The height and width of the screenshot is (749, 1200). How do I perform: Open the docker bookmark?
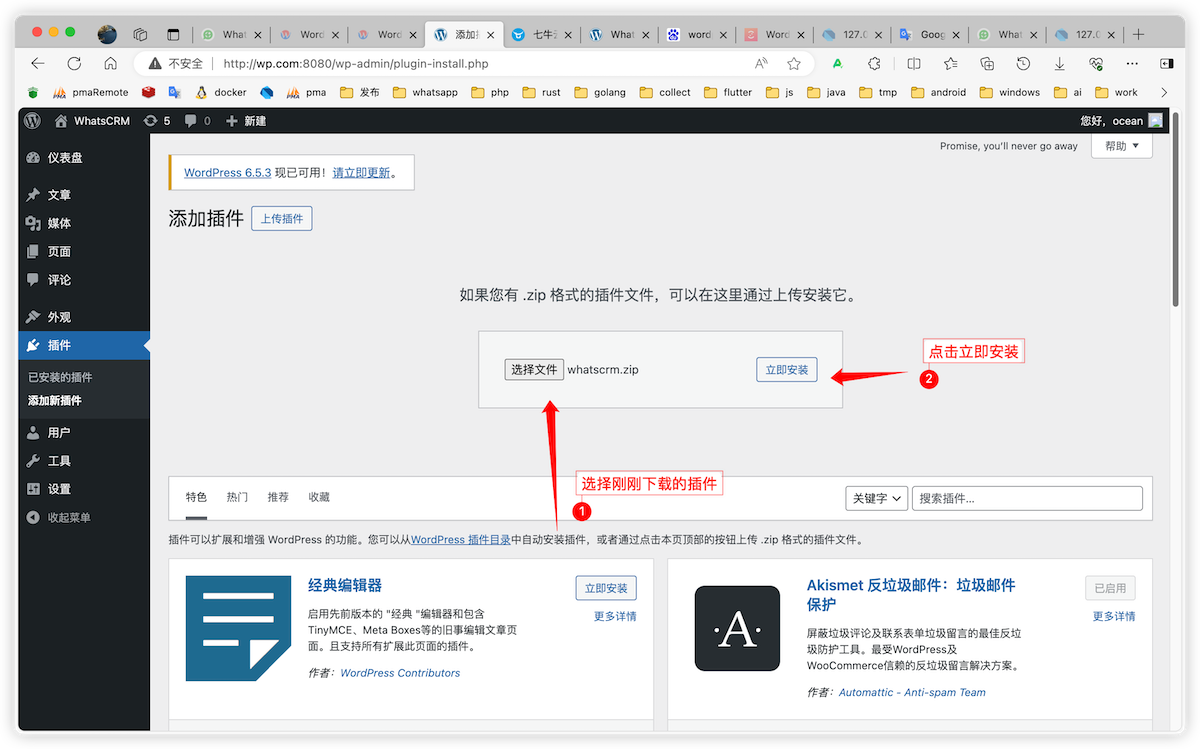[x=221, y=92]
